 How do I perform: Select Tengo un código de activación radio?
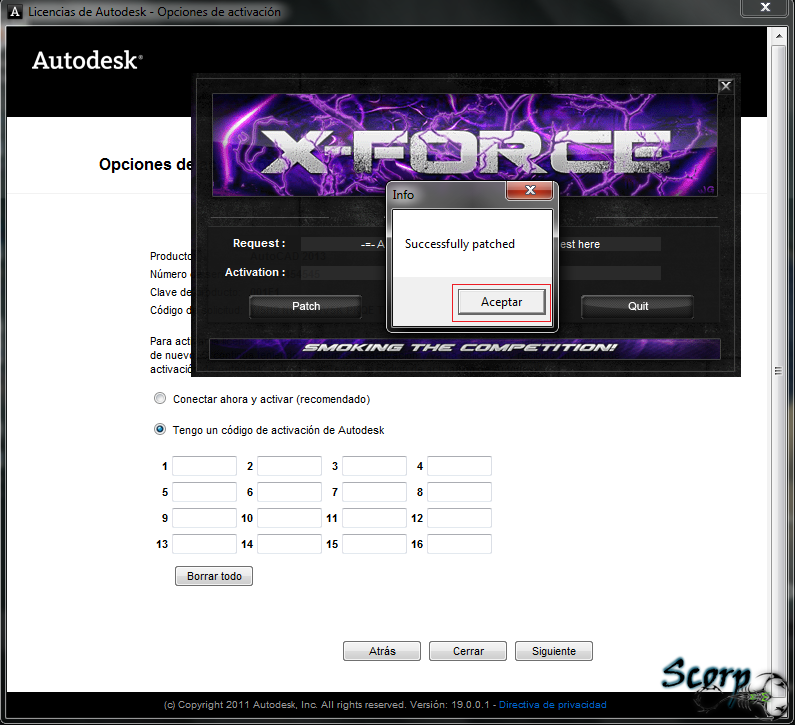pos(160,429)
